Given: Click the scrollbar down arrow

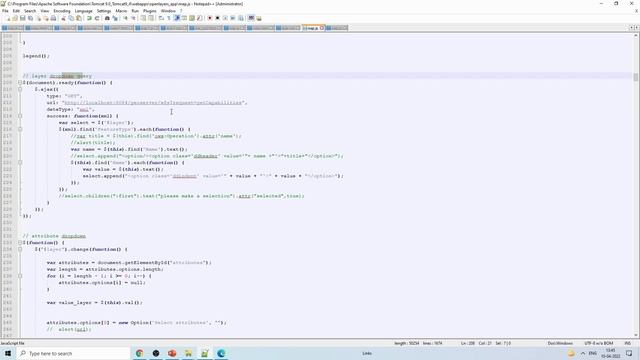Looking at the screenshot, I should (x=636, y=335).
